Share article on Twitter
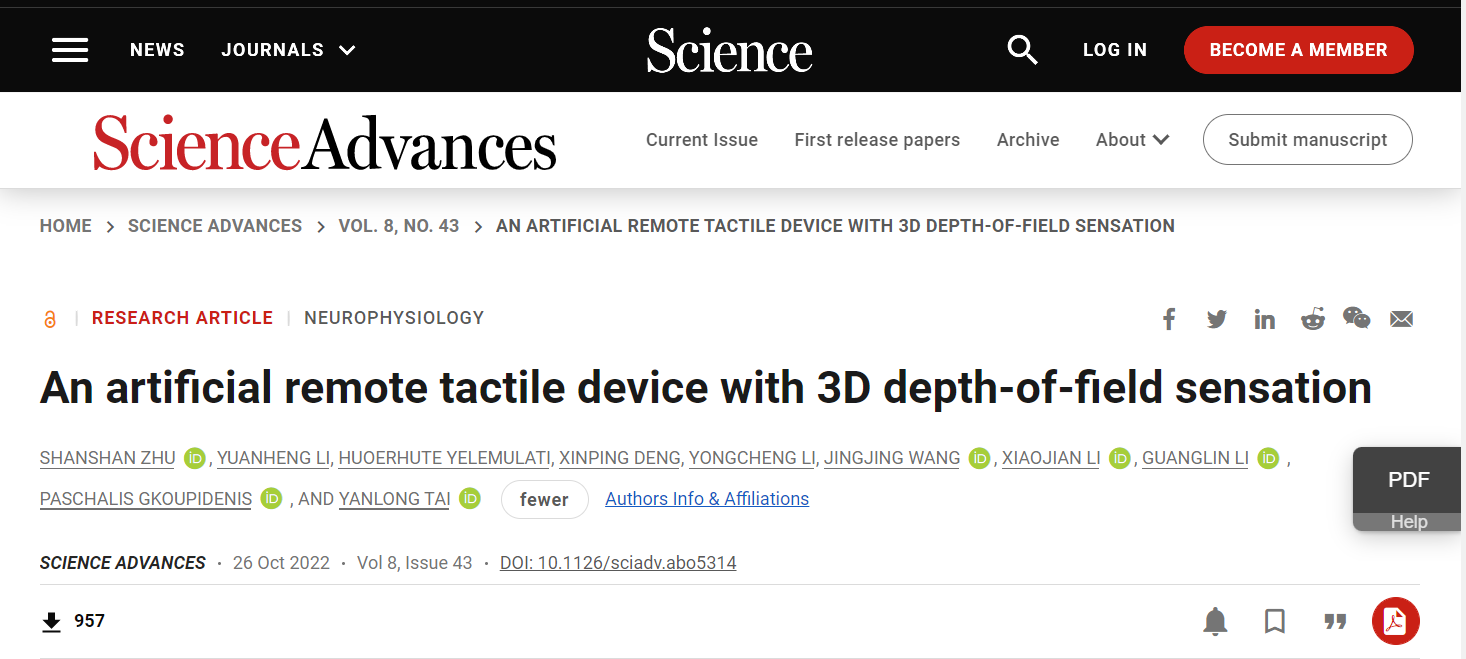Viewport: 1466px width, 659px height. pyautogui.click(x=1216, y=319)
